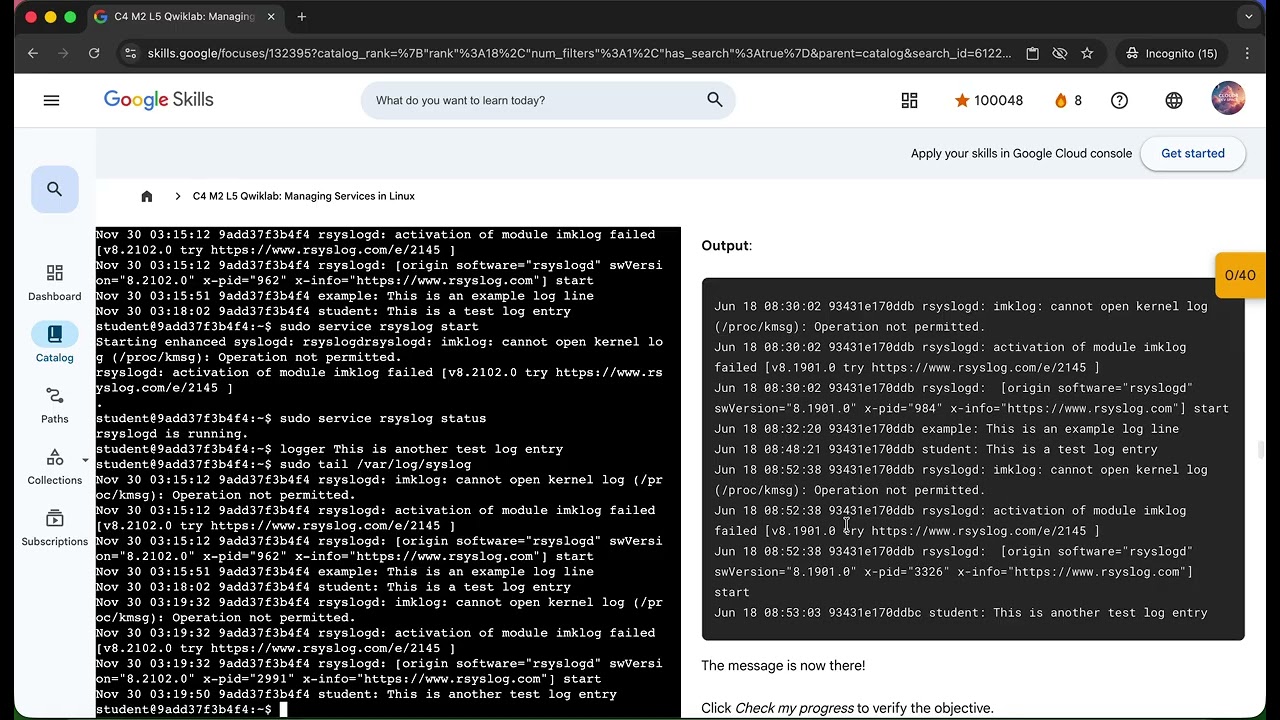Open the Incognito (15) indicator

[x=1171, y=53]
